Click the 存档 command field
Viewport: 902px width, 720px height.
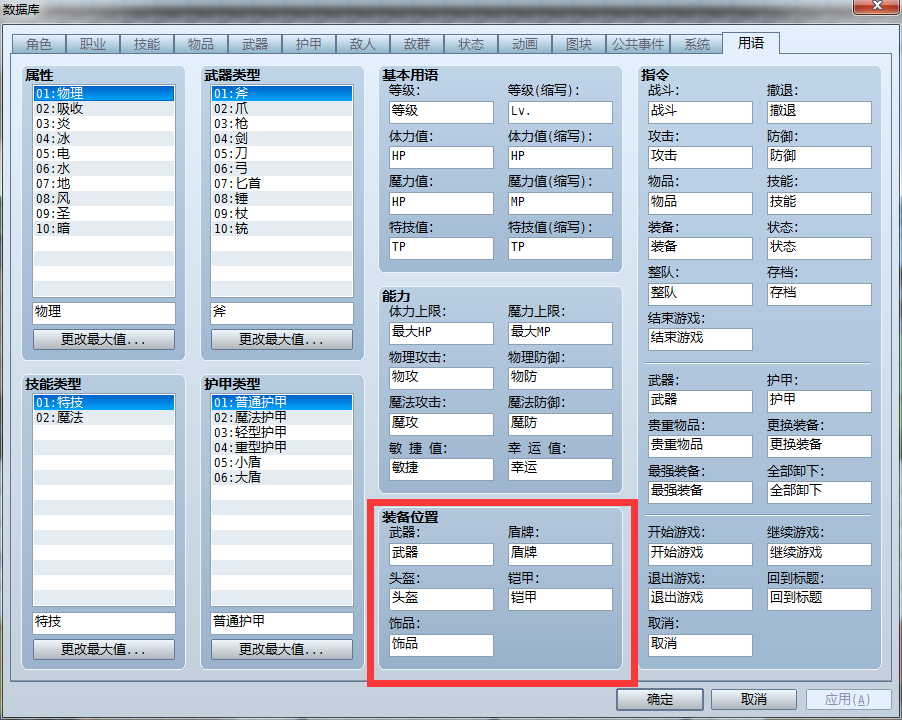click(819, 294)
